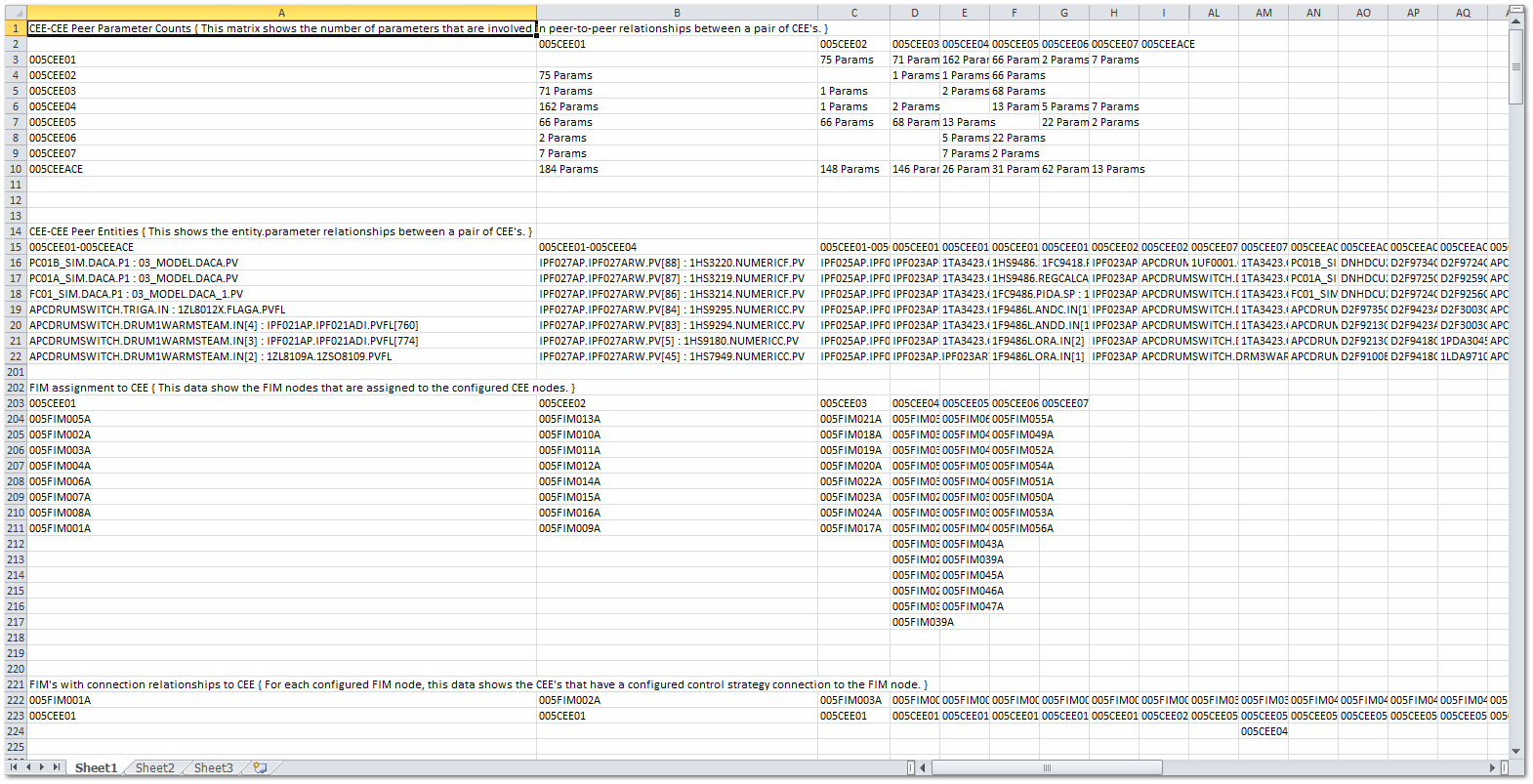The height and width of the screenshot is (784, 1533).
Task: Select column D header
Action: 915,13
